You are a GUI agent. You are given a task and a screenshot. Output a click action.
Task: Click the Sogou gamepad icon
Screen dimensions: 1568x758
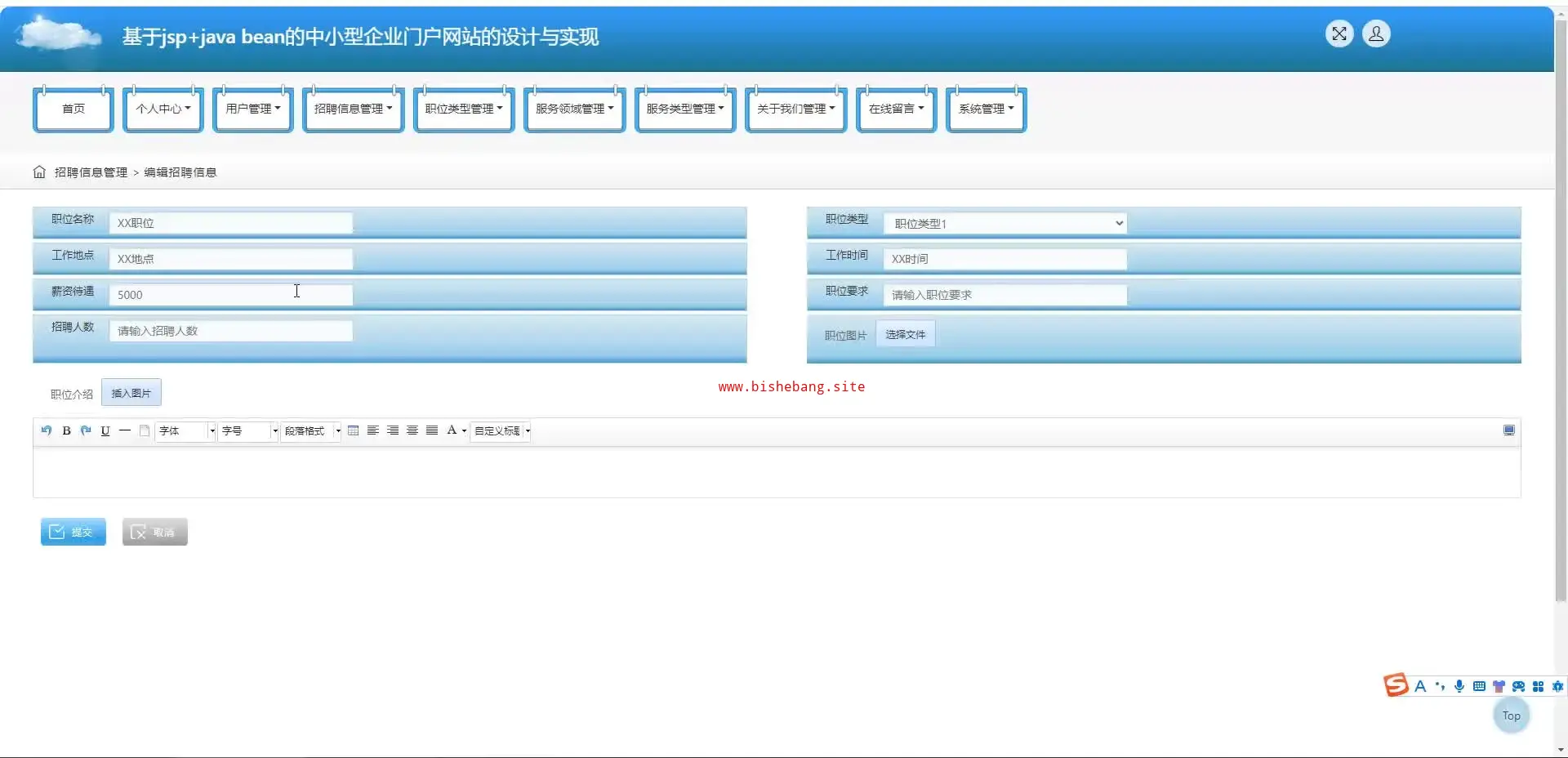tap(1518, 686)
